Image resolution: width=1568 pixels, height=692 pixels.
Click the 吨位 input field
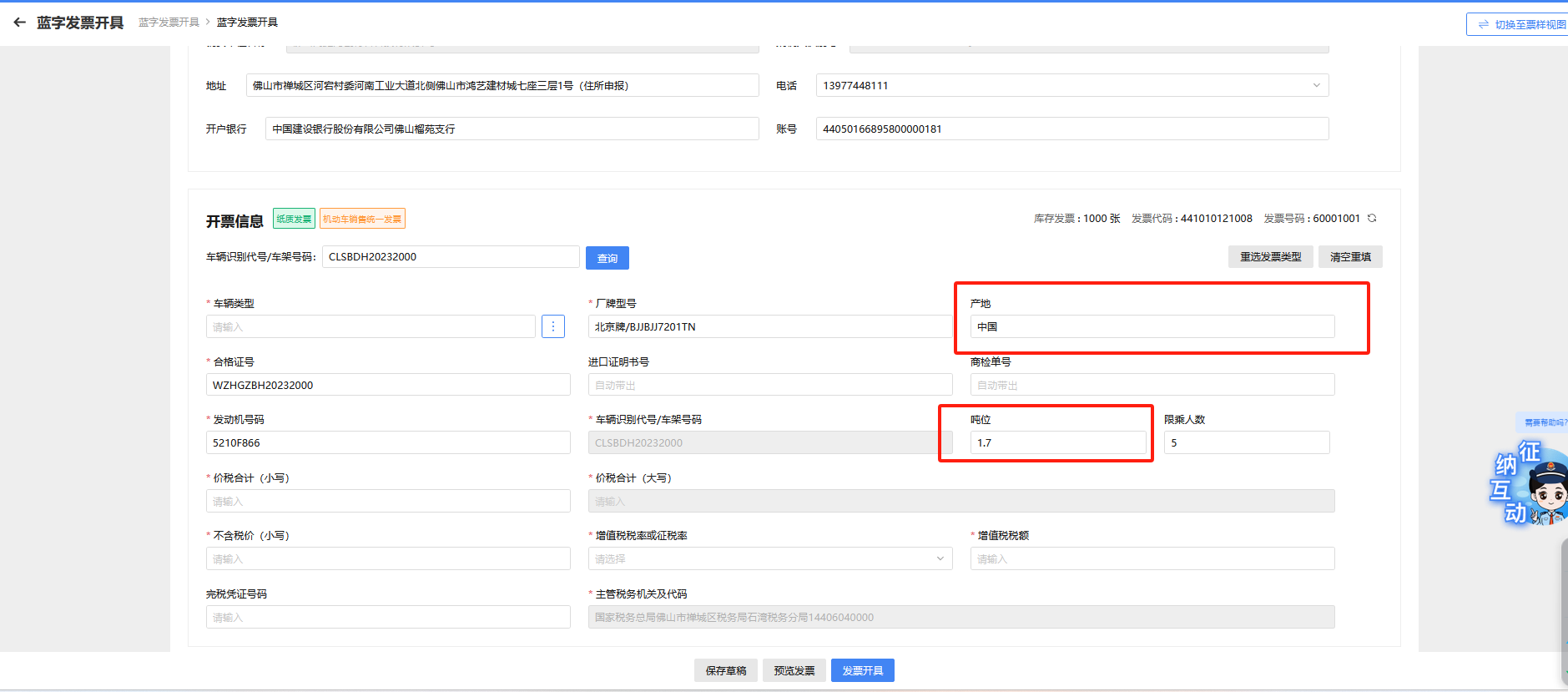(x=1056, y=442)
